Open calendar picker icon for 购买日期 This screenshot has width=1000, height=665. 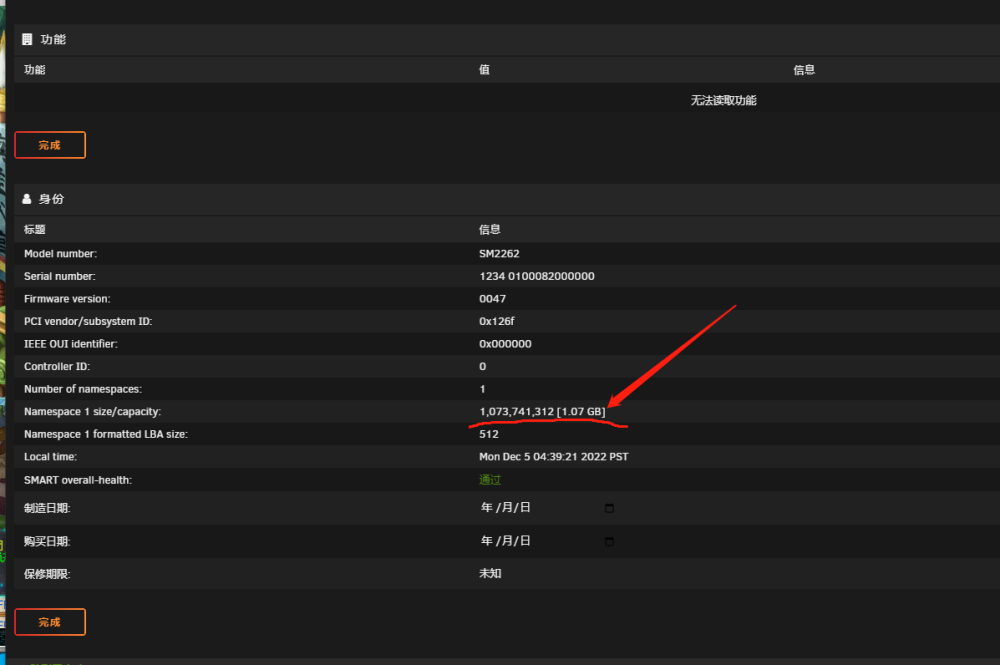pyautogui.click(x=609, y=541)
